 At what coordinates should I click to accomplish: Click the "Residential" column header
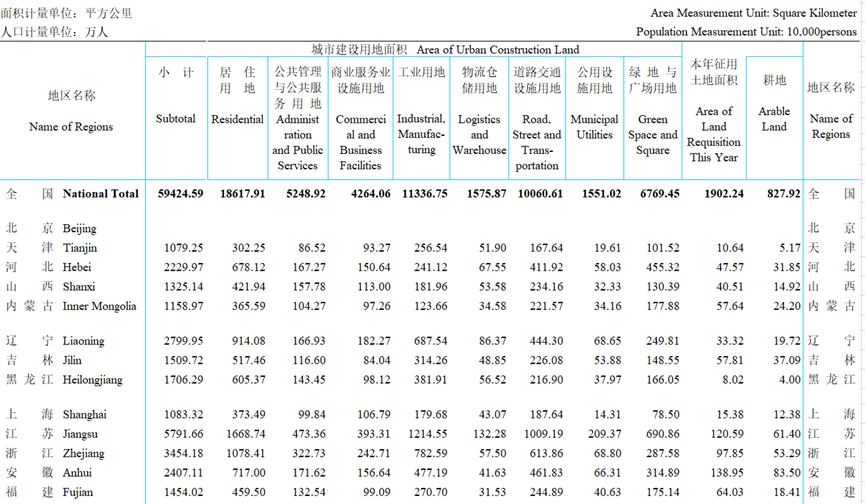click(237, 119)
